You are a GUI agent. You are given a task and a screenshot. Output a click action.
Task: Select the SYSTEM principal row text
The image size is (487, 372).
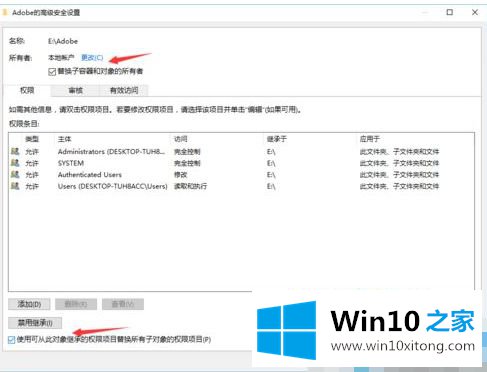pos(71,163)
